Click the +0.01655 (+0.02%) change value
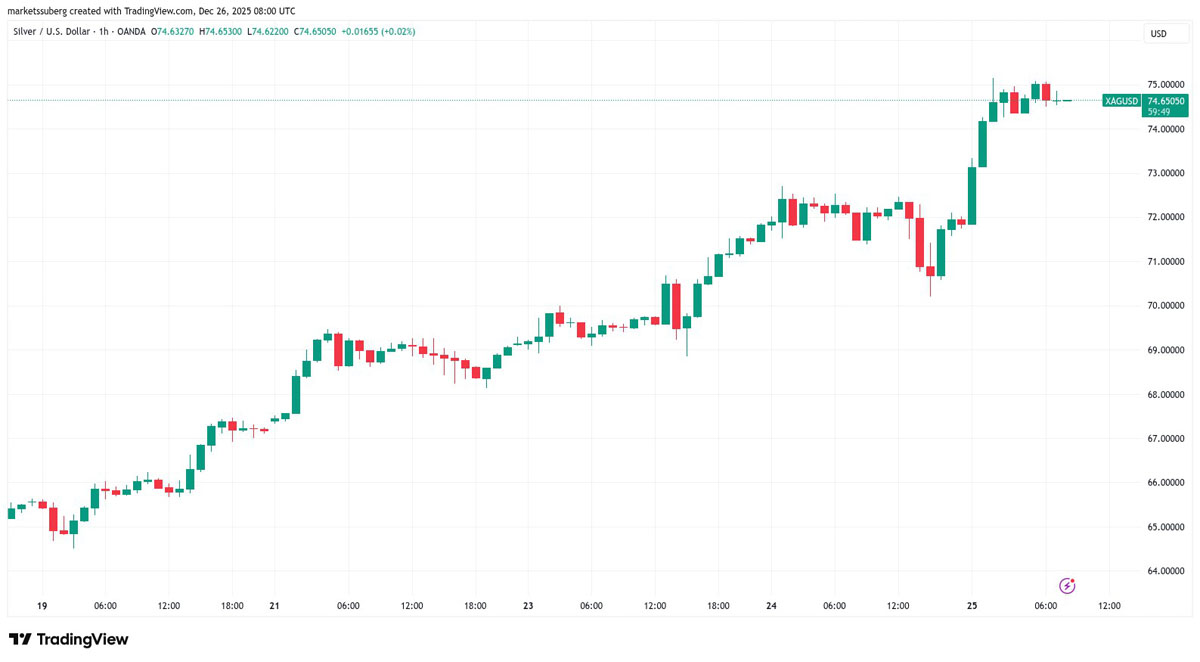Viewport: 1200px width, 662px height. (x=378, y=32)
